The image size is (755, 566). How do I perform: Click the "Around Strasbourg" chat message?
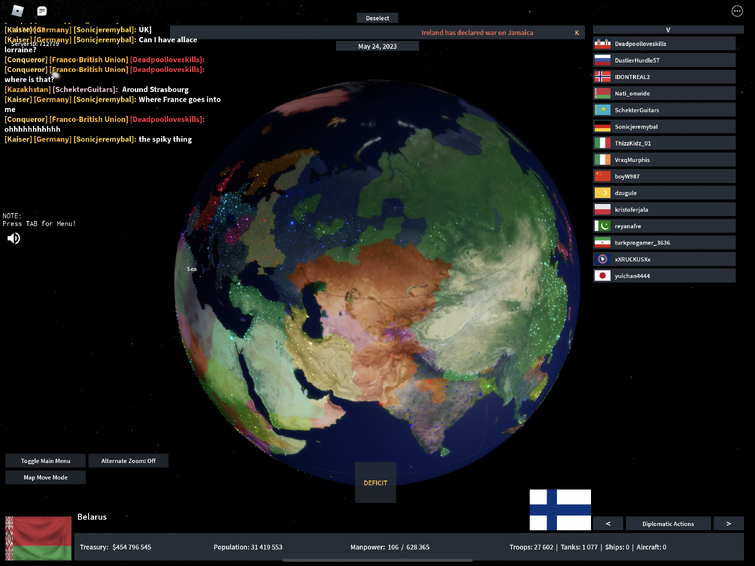pyautogui.click(x=155, y=90)
